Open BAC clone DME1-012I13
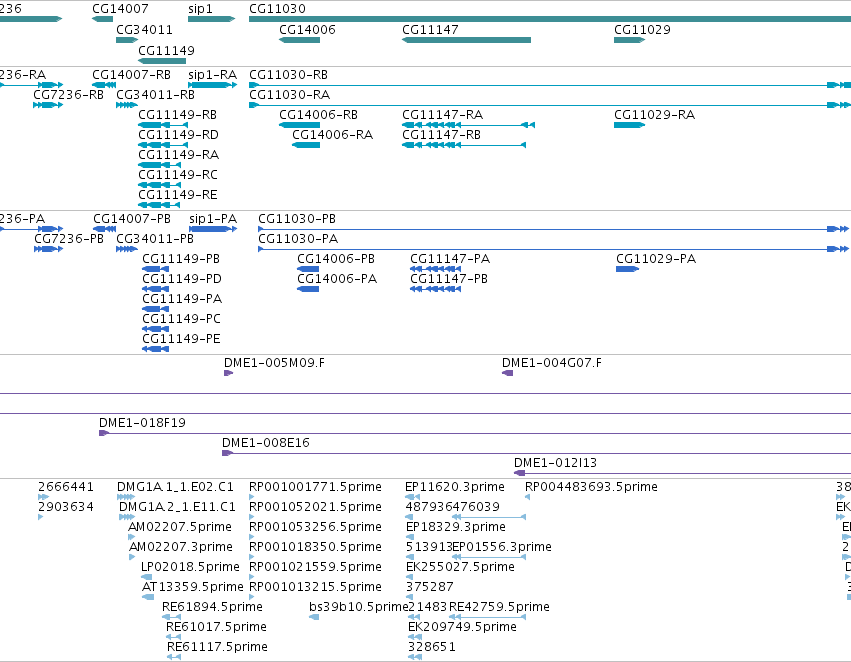Screen dimensions: 851x662 point(555,463)
